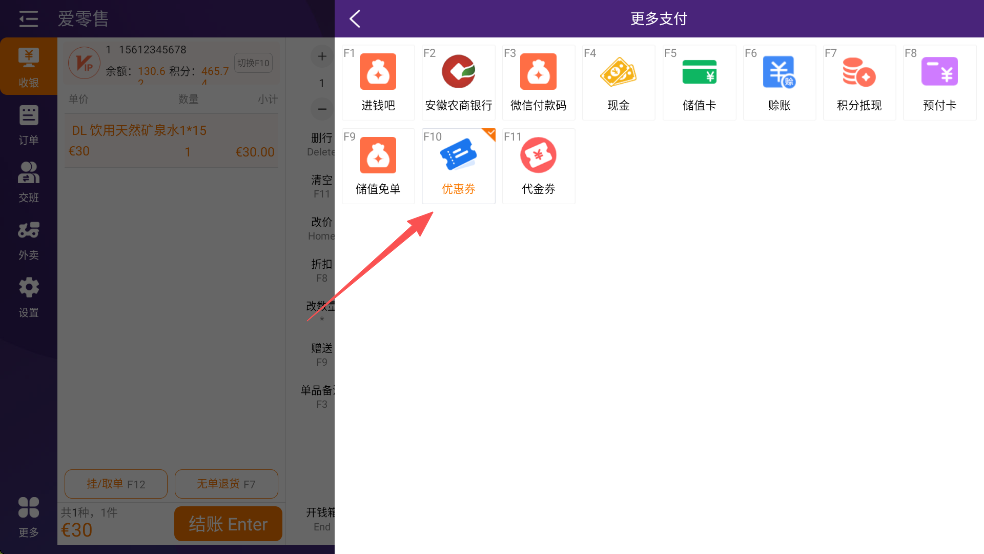The width and height of the screenshot is (984, 554).
Task: Choose 赊账 credit payment option
Action: pyautogui.click(x=779, y=81)
